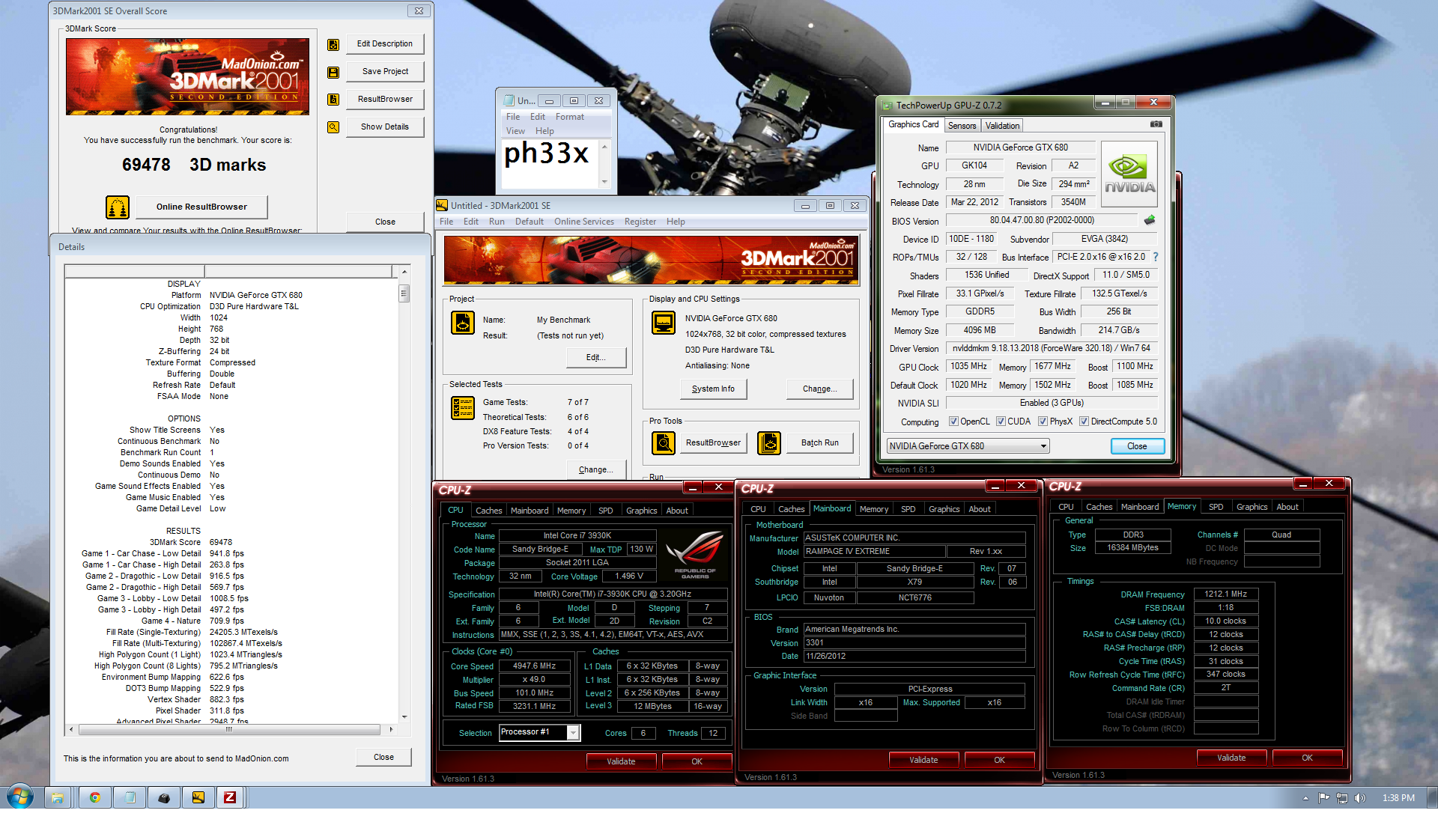Open the Notepad taskbar item
Viewport: 1438px width, 840px height.
pos(130,797)
